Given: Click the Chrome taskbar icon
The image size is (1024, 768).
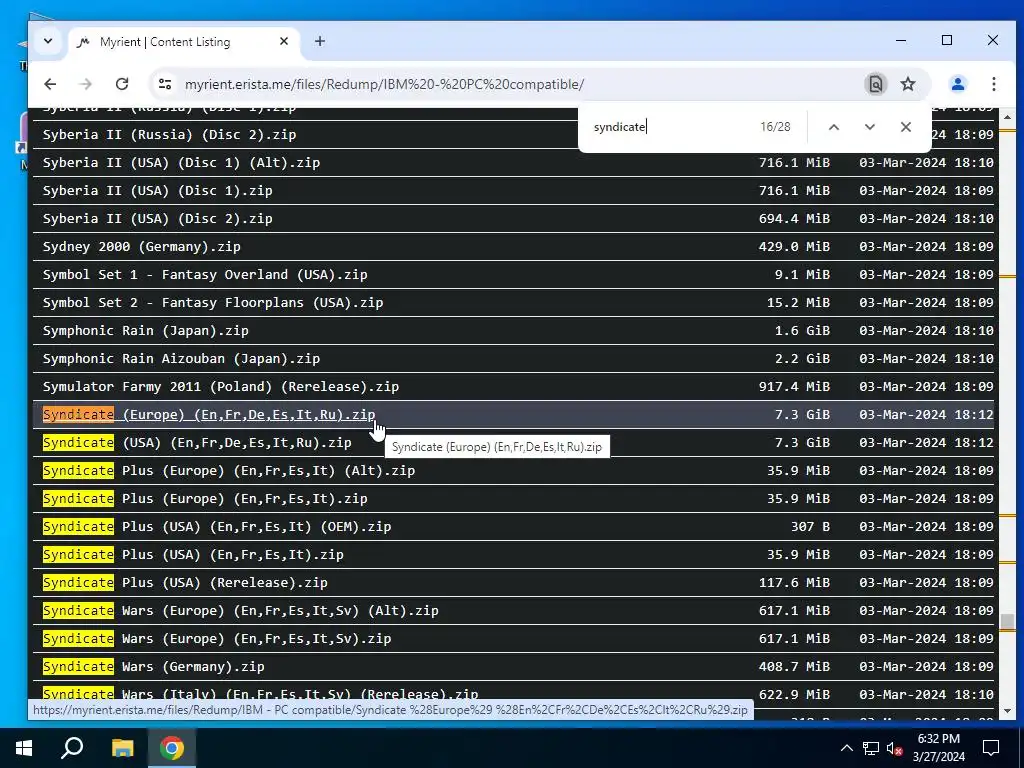Looking at the screenshot, I should point(172,748).
